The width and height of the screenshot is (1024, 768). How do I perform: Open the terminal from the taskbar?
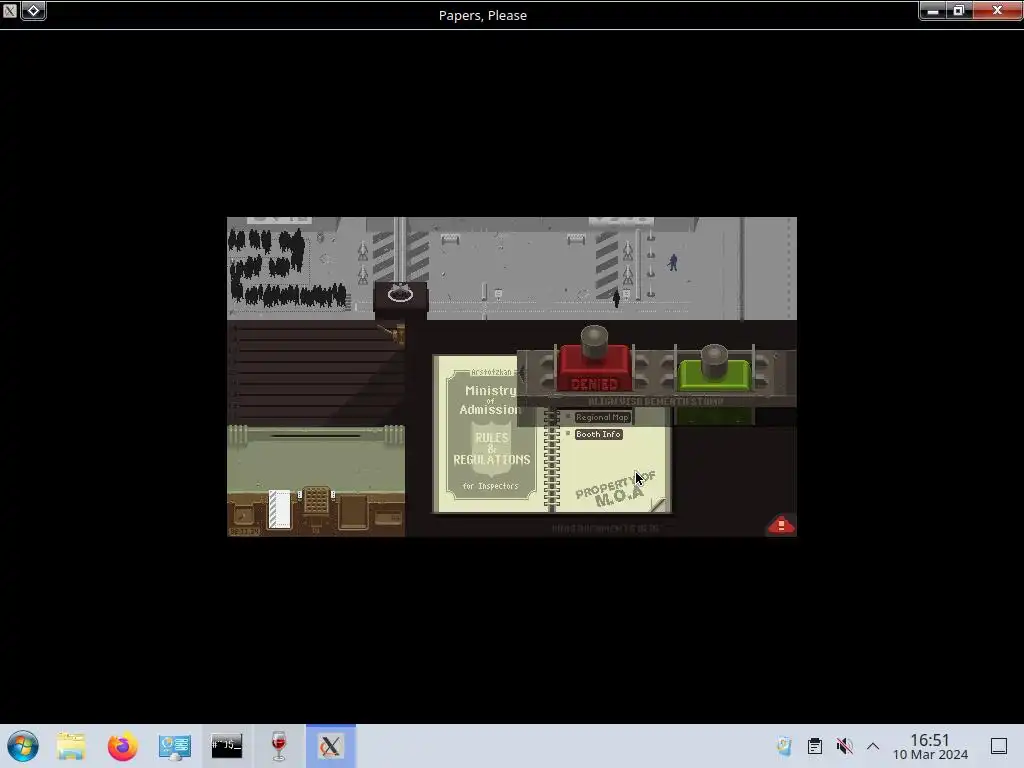tap(227, 746)
